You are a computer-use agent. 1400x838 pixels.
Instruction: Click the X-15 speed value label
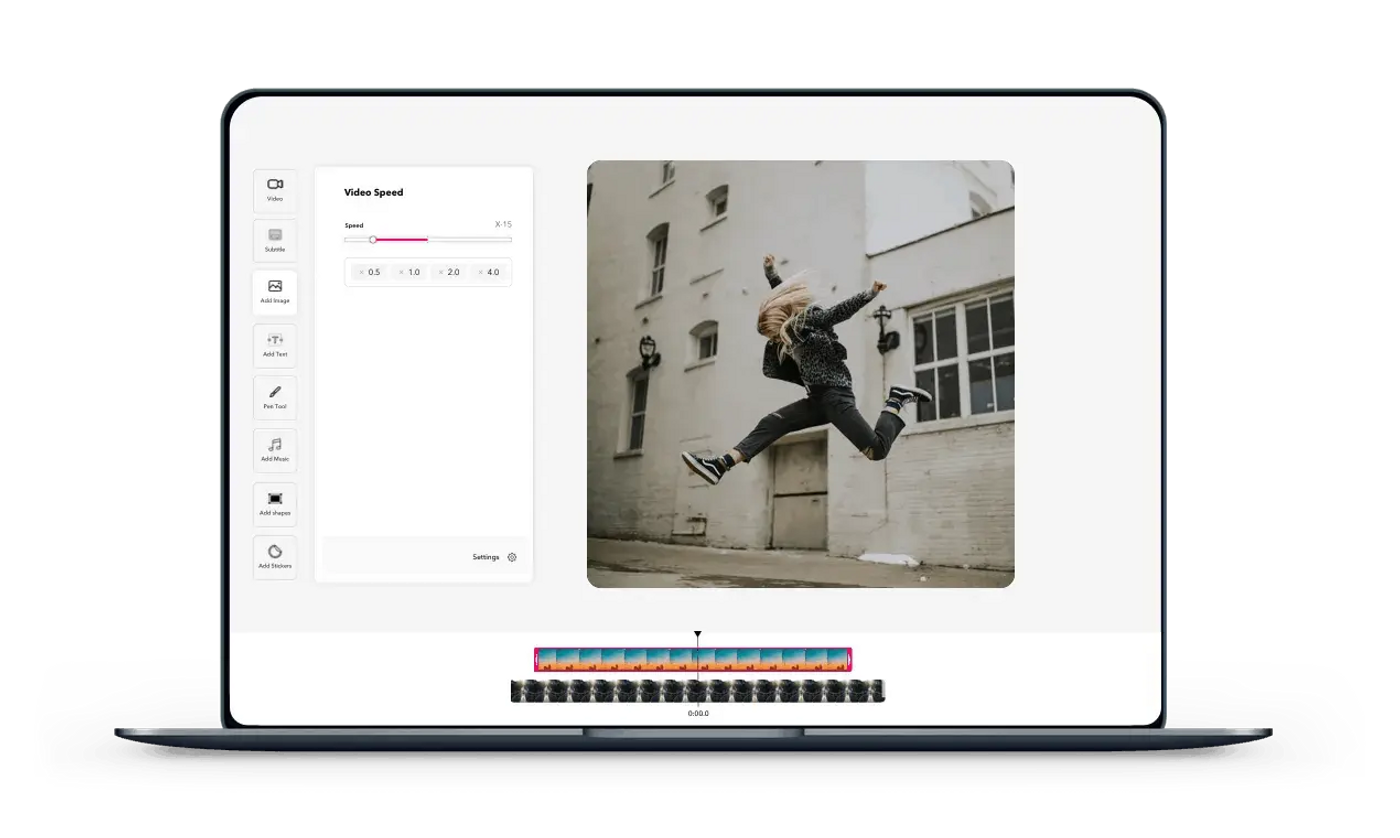coord(501,224)
